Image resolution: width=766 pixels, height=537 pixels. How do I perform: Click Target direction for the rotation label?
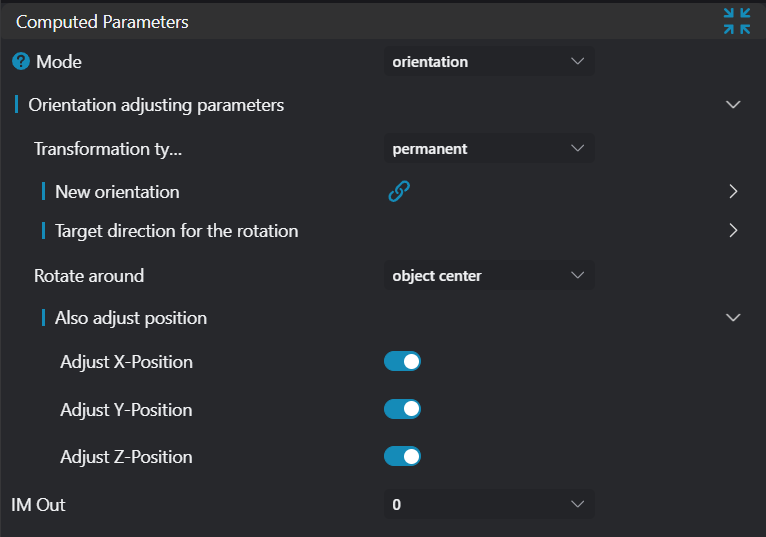point(176,231)
